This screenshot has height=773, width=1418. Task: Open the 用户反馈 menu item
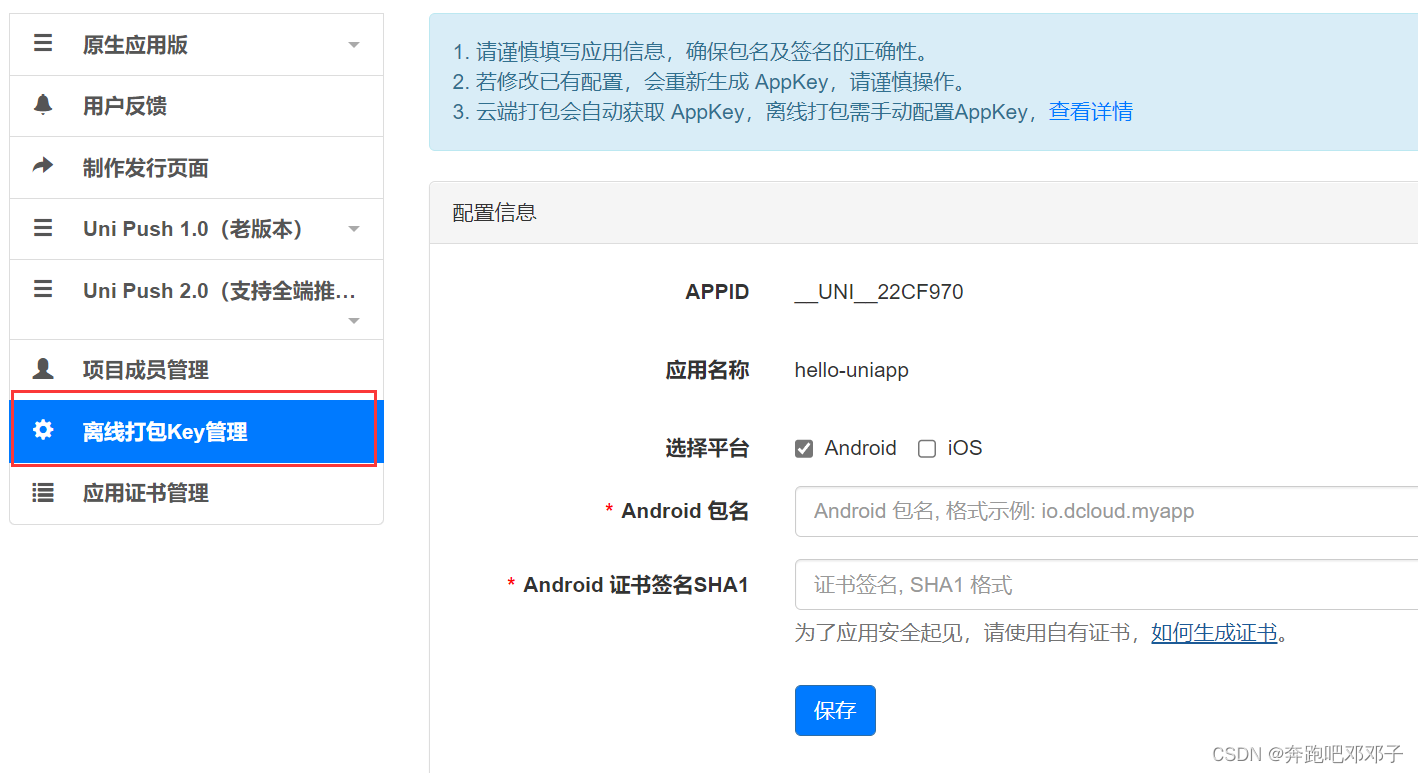point(197,106)
